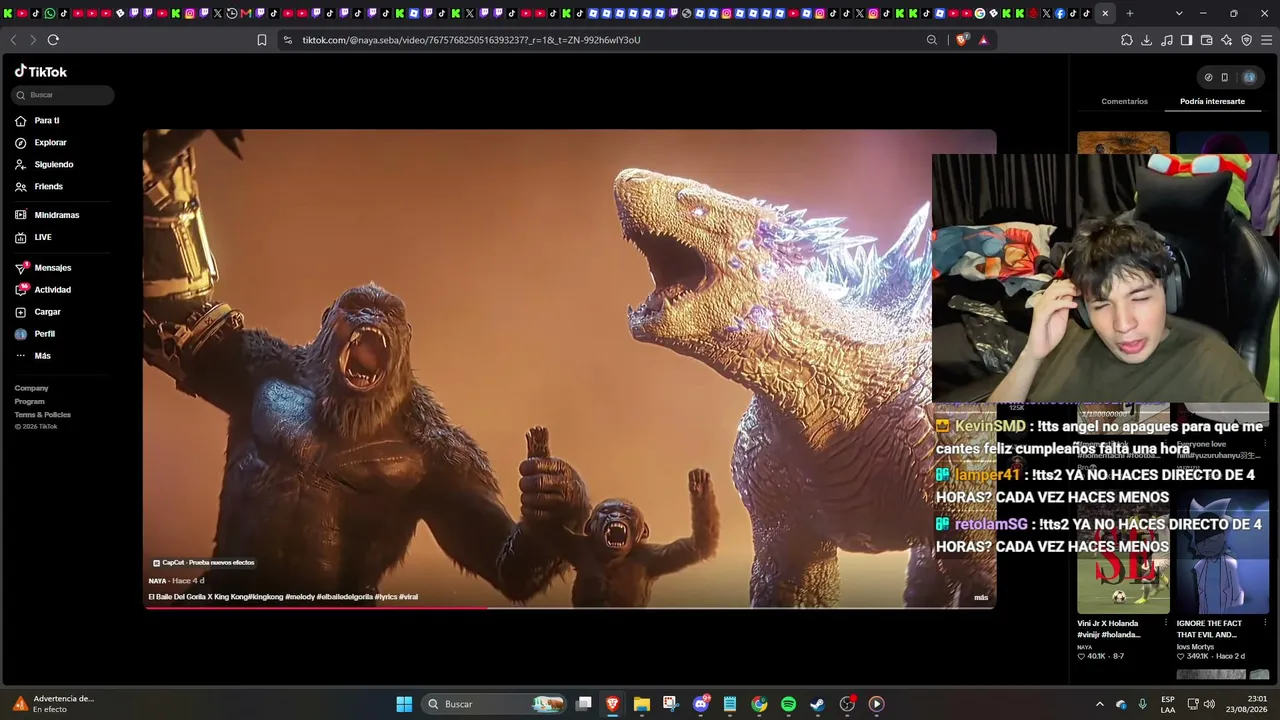1280x720 pixels.
Task: Click the red video progress bar
Action: pyautogui.click(x=315, y=607)
